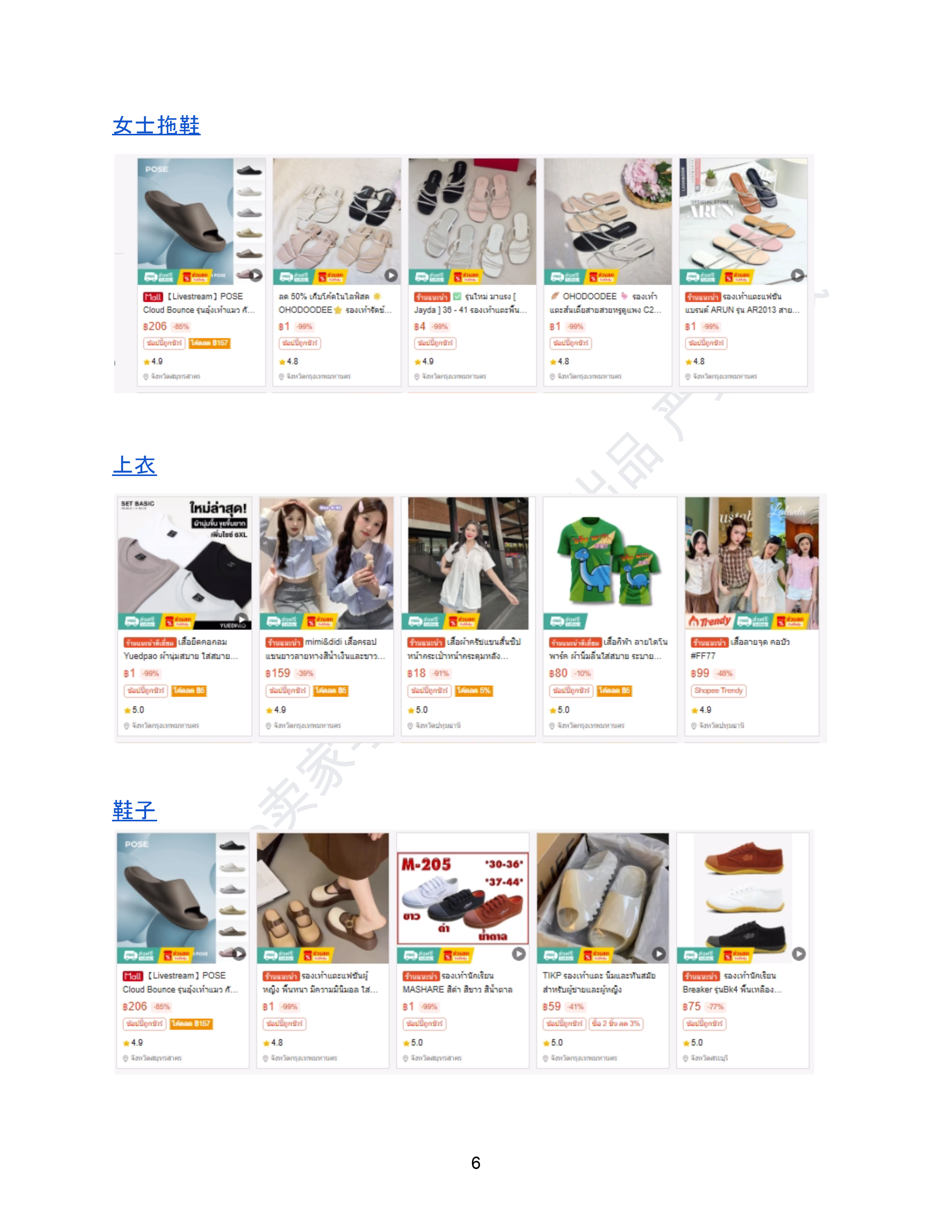Open the 女士拖鞋 heading link
This screenshot has width=952, height=1232.
pyautogui.click(x=156, y=125)
